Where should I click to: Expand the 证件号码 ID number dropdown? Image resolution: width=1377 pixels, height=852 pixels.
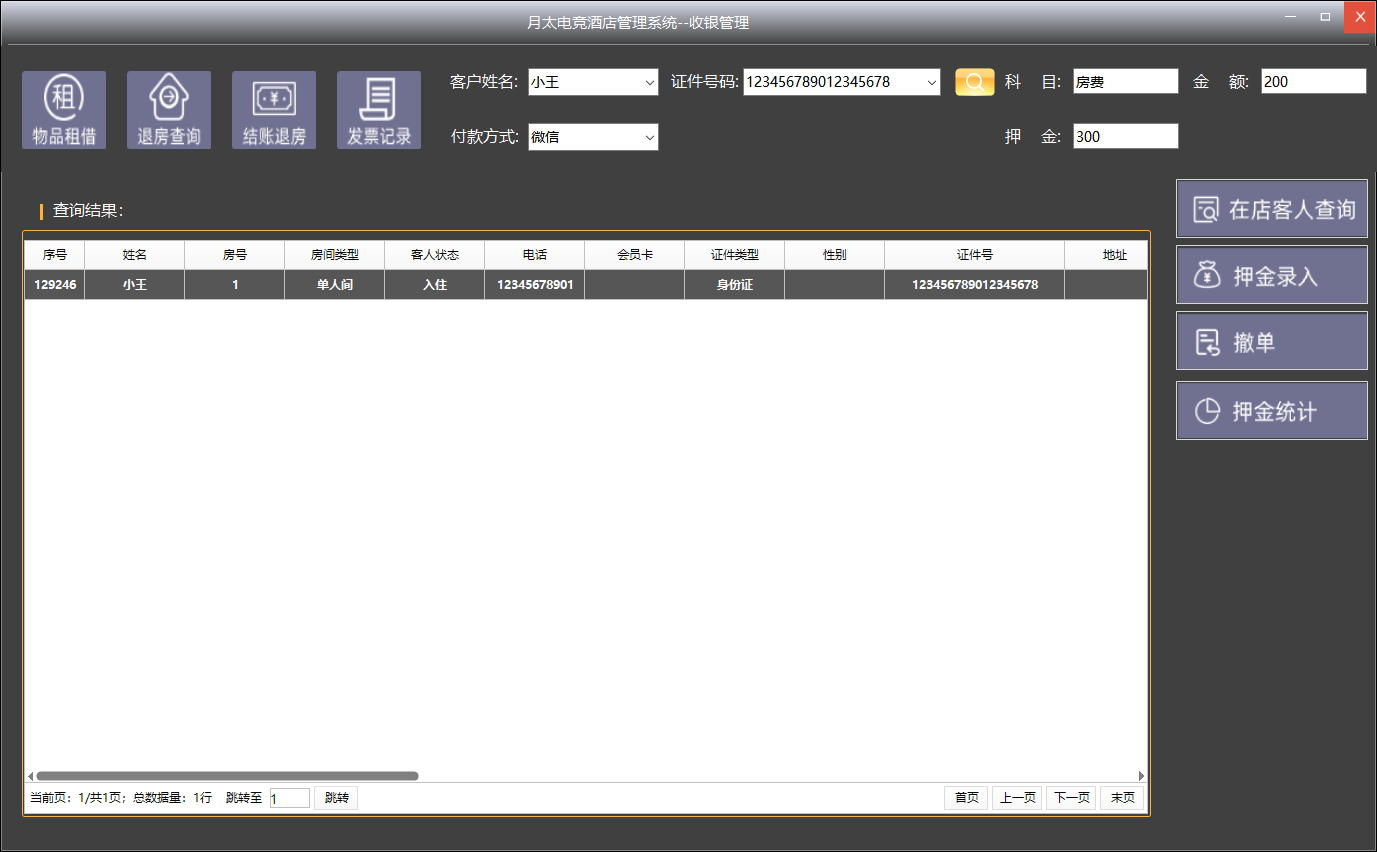pos(931,82)
